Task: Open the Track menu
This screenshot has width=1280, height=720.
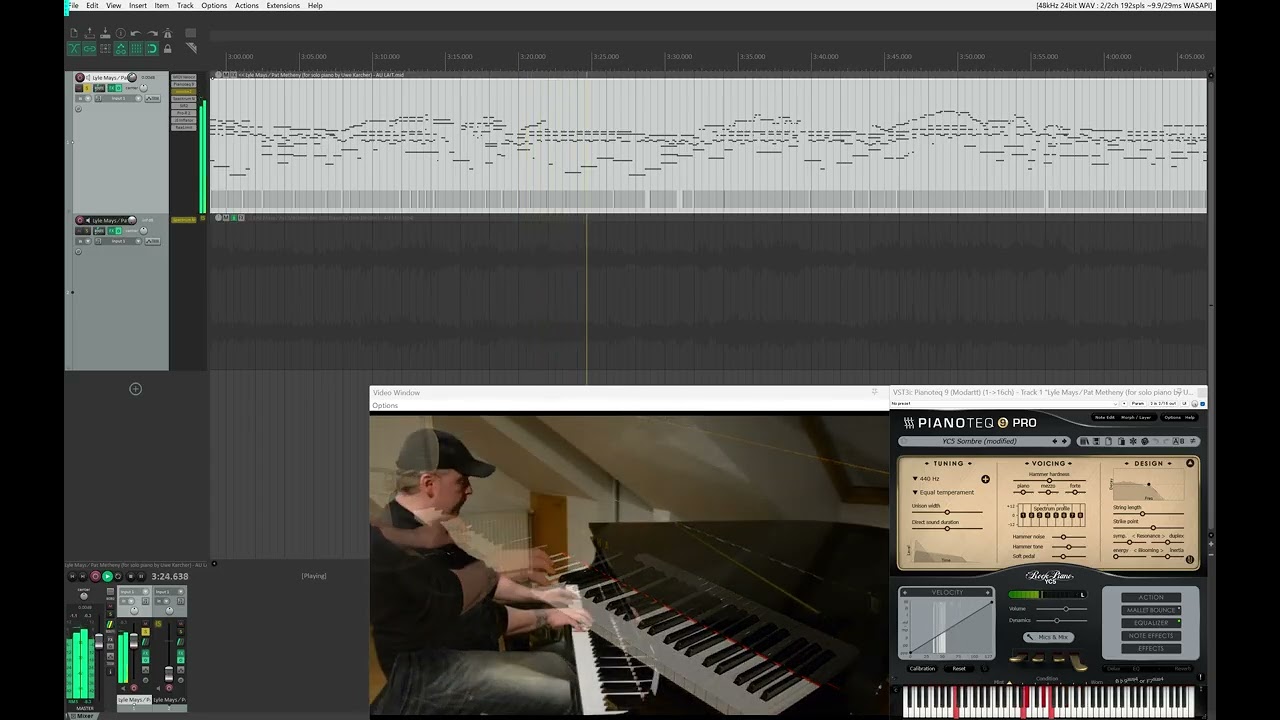Action: point(185,5)
